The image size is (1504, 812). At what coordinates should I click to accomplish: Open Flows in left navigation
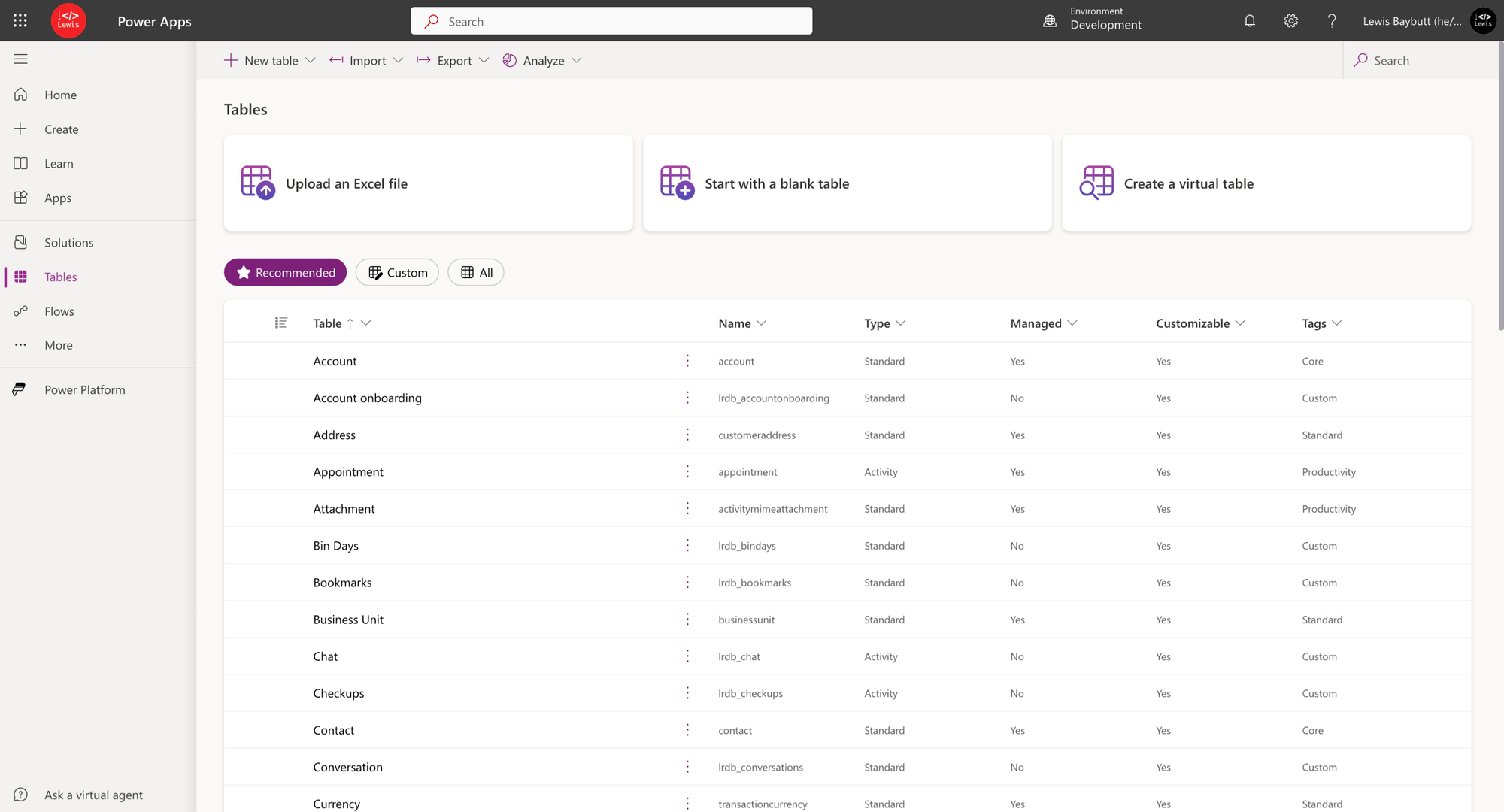(59, 311)
